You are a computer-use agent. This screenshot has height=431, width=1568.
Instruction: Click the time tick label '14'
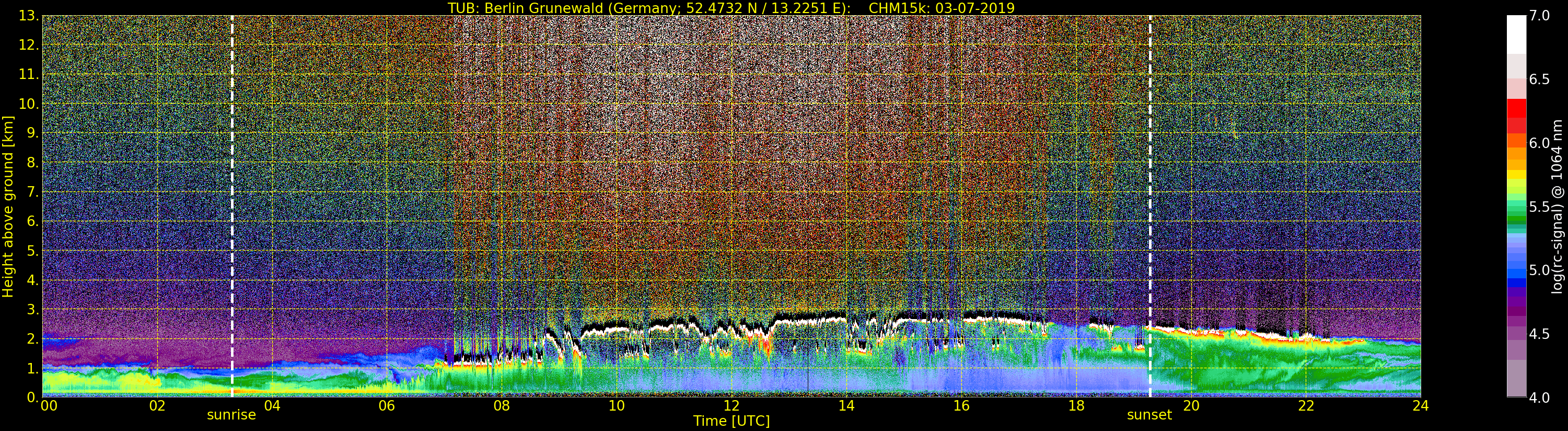pos(846,405)
